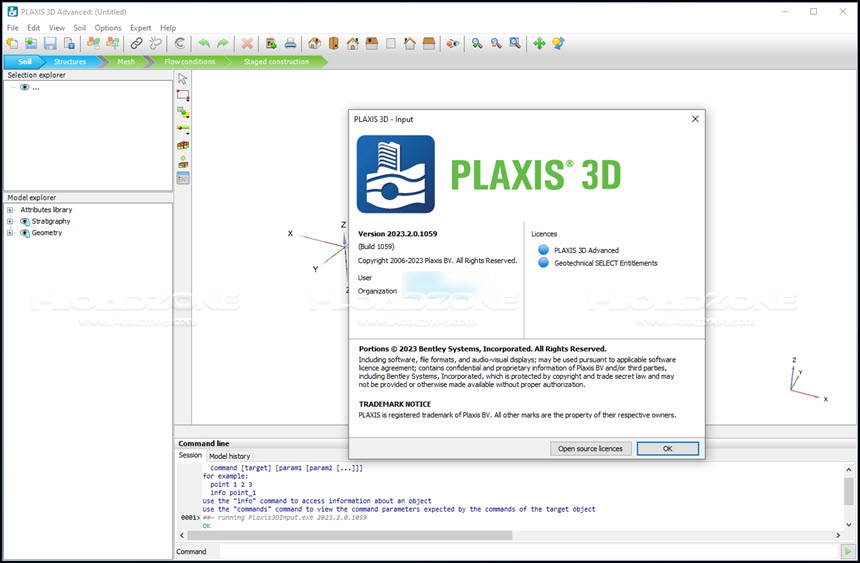Click the PLAXIS 3D Advanced licence entry

tap(586, 250)
